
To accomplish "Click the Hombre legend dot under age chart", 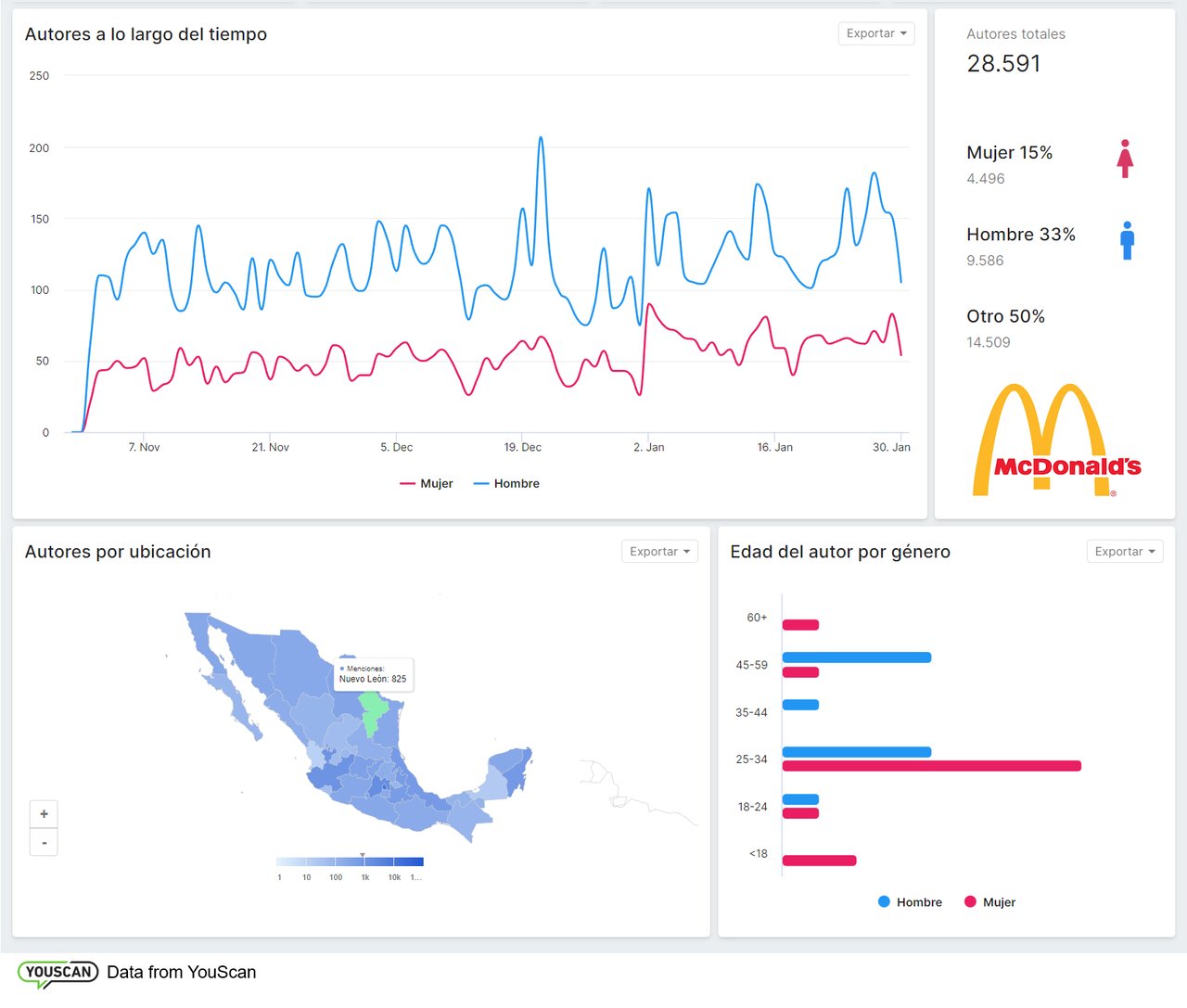I will [x=884, y=901].
